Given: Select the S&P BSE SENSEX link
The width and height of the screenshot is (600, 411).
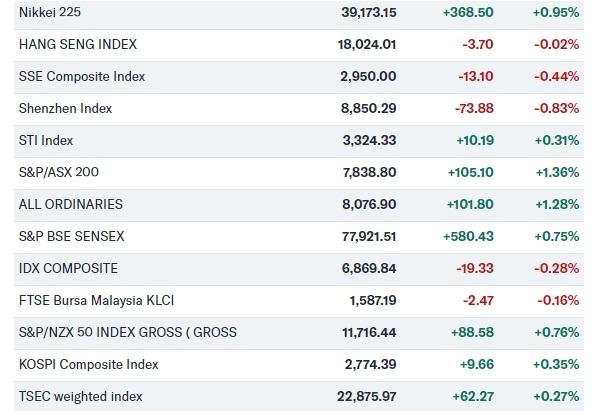Looking at the screenshot, I should coord(74,236).
